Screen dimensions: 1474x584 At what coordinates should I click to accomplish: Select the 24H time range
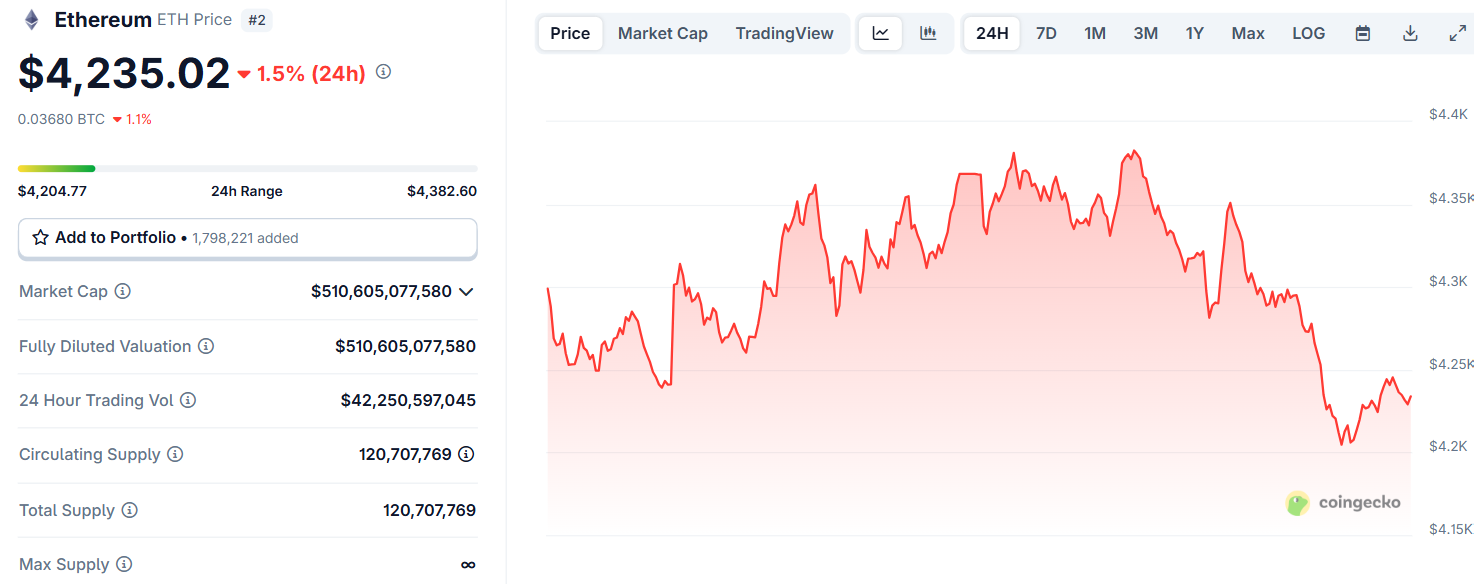[992, 33]
